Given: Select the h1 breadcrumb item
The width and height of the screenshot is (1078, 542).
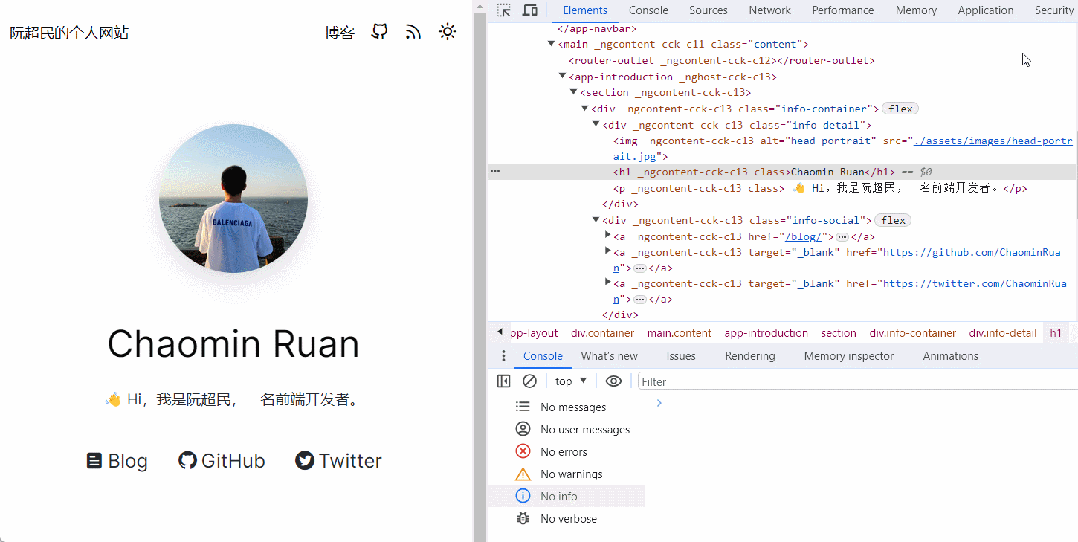Looking at the screenshot, I should coord(1055,333).
